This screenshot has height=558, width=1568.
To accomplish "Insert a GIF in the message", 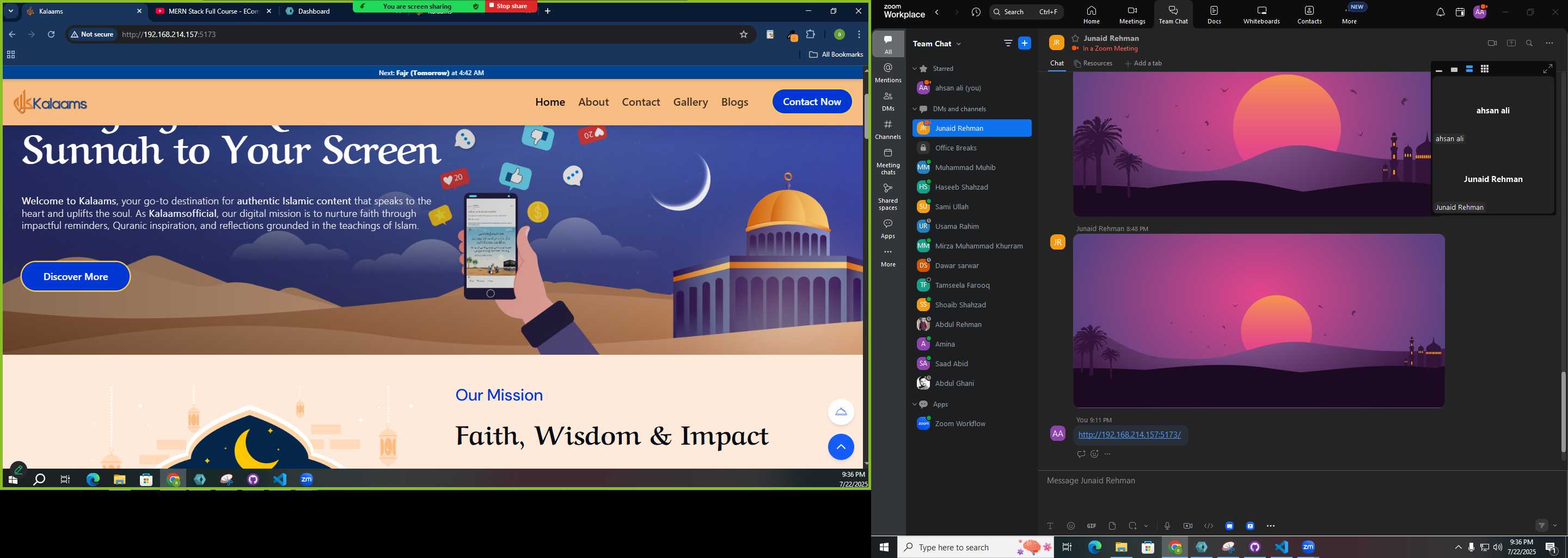I will 1092,526.
